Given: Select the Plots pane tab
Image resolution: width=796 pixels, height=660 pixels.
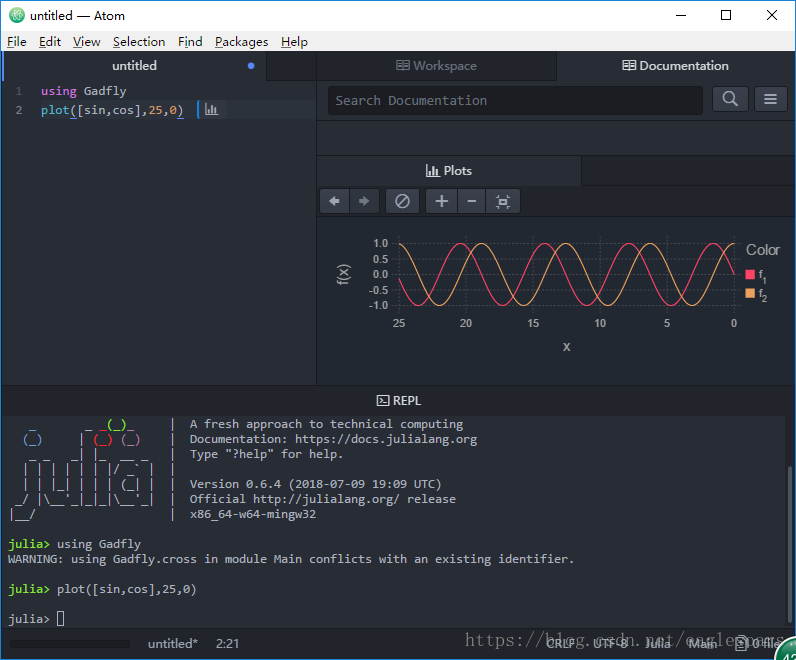Looking at the screenshot, I should (x=449, y=171).
